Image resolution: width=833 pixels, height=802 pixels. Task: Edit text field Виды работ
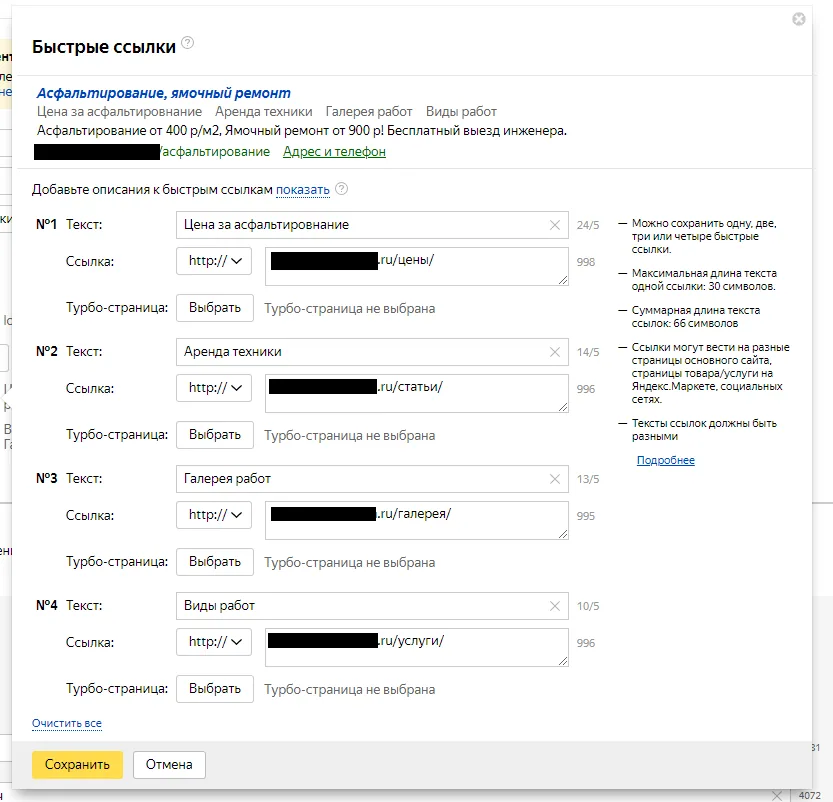point(372,606)
